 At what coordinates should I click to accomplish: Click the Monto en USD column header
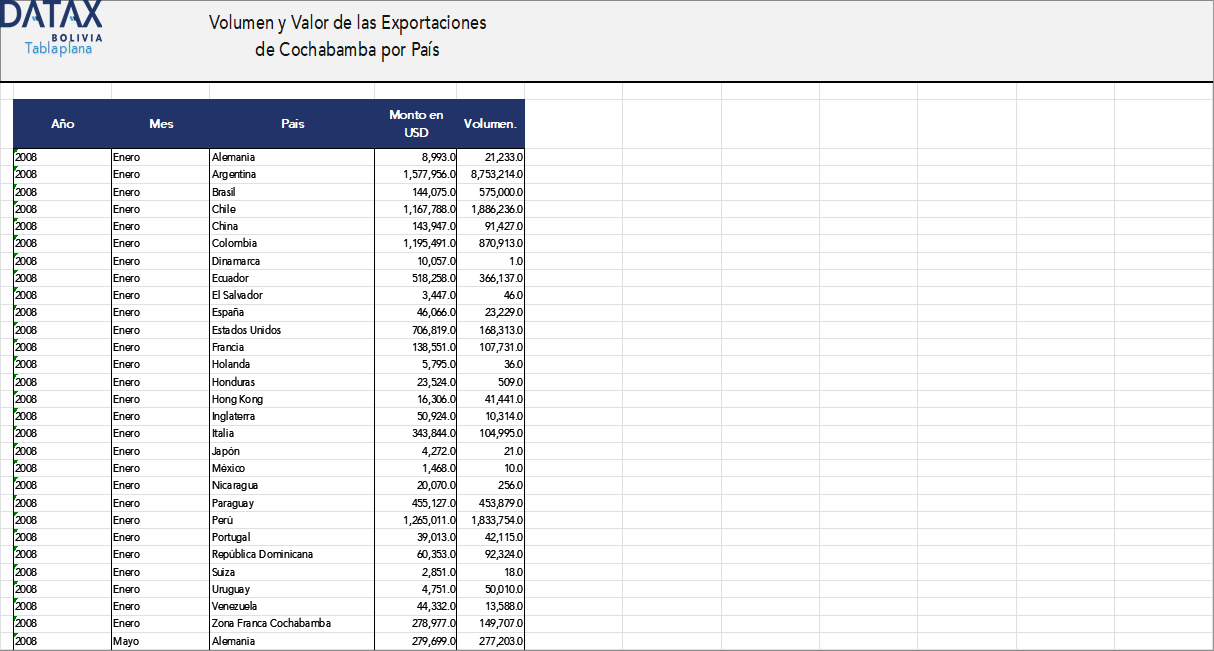click(416, 124)
